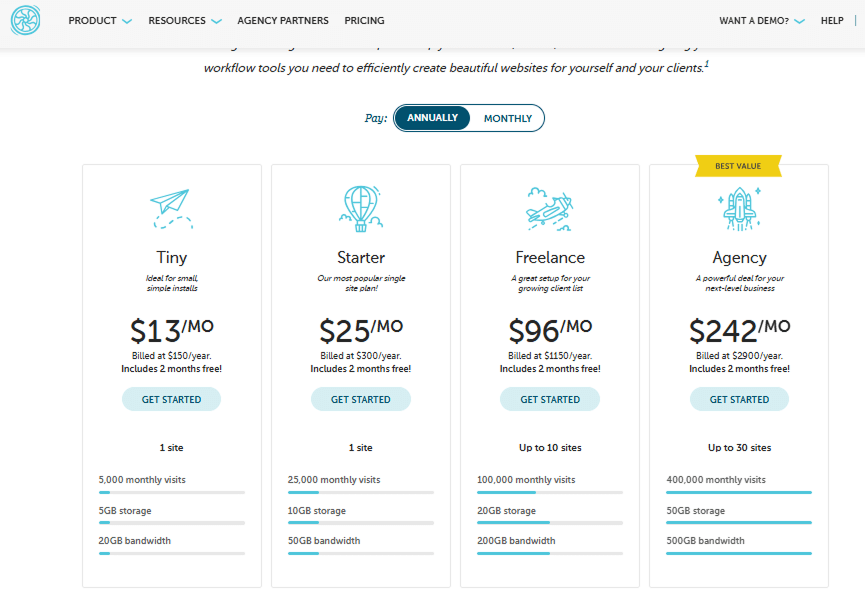Open the Help link
Viewport: 865px width, 597px height.
click(x=832, y=20)
